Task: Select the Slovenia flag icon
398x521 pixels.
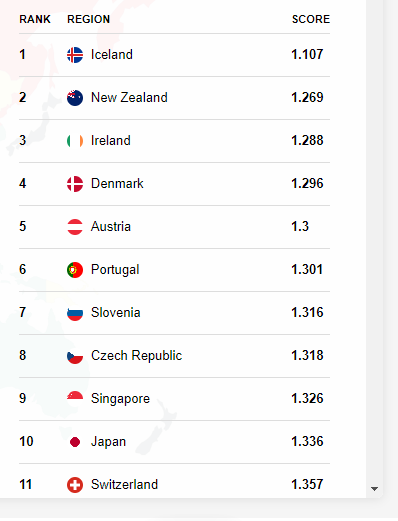Action: click(75, 313)
